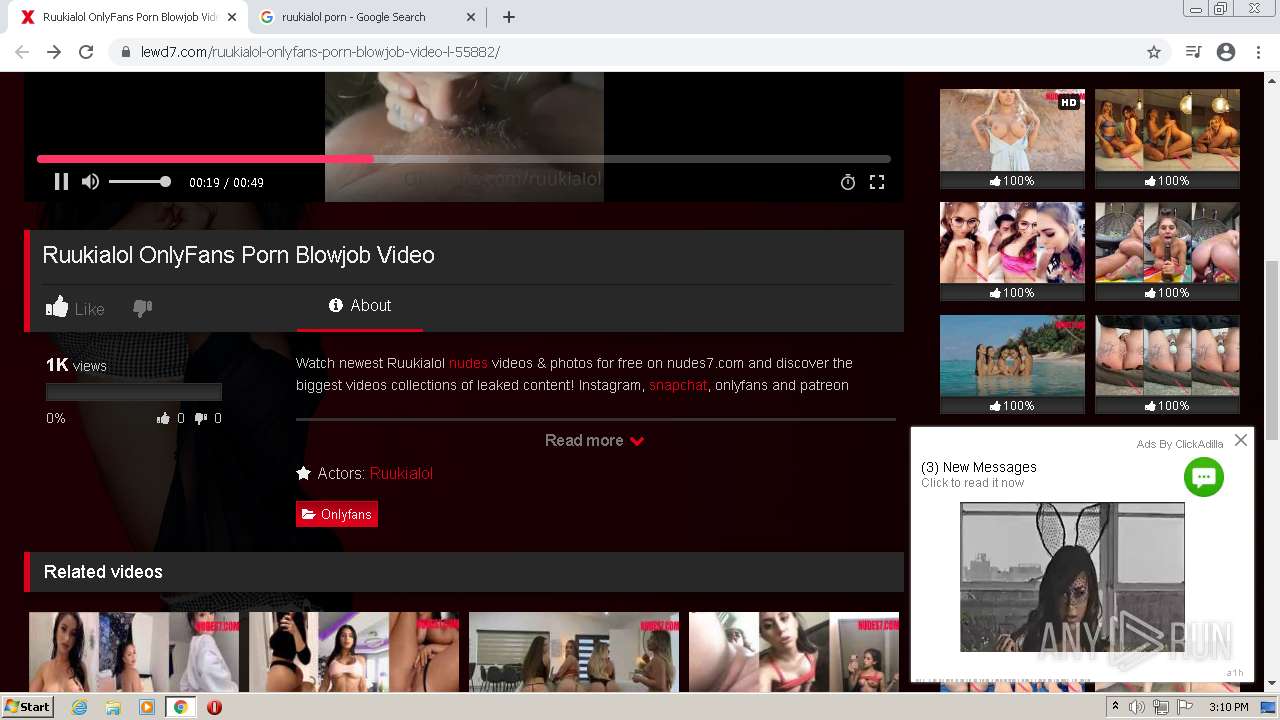Seek on the video progress bar
1280x720 pixels.
463,159
